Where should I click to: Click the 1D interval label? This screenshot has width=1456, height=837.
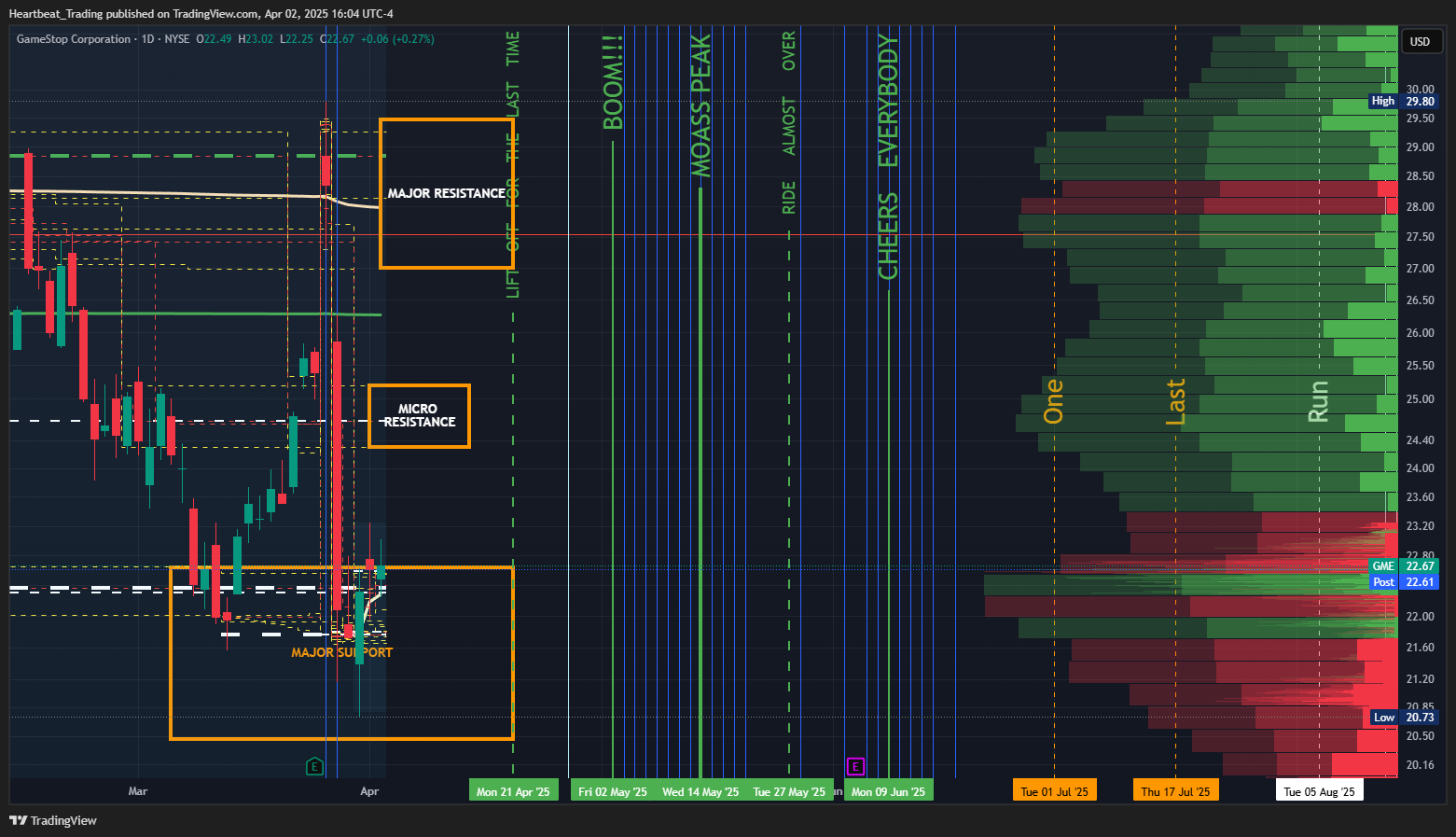(148, 39)
